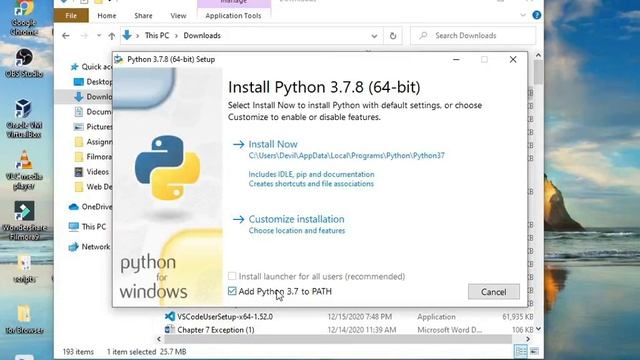Open Oracle VM VirtualBox shortcut

coord(24,118)
